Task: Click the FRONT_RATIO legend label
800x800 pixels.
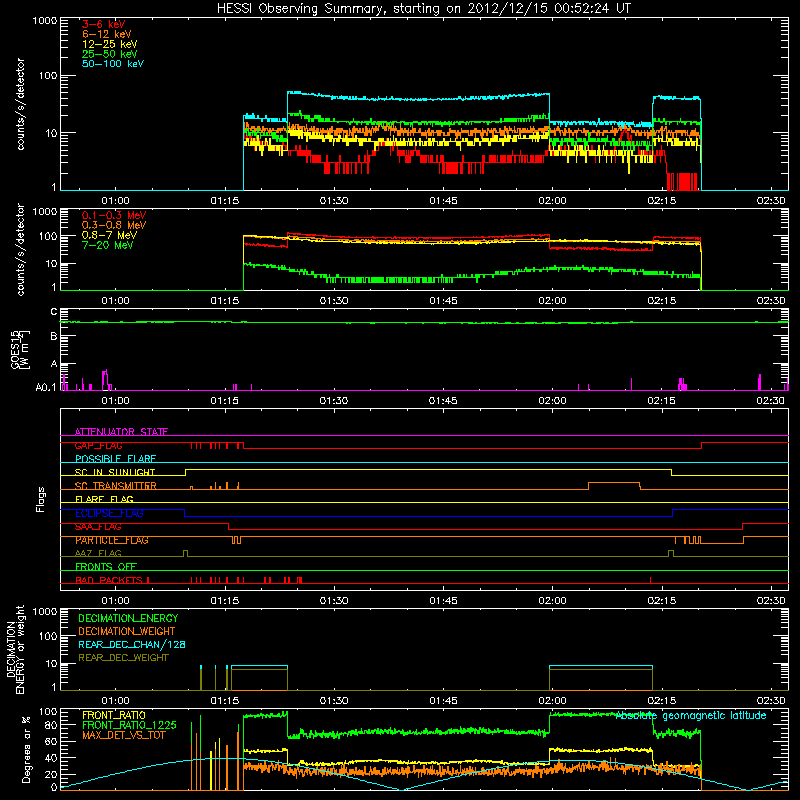Action: coord(114,715)
